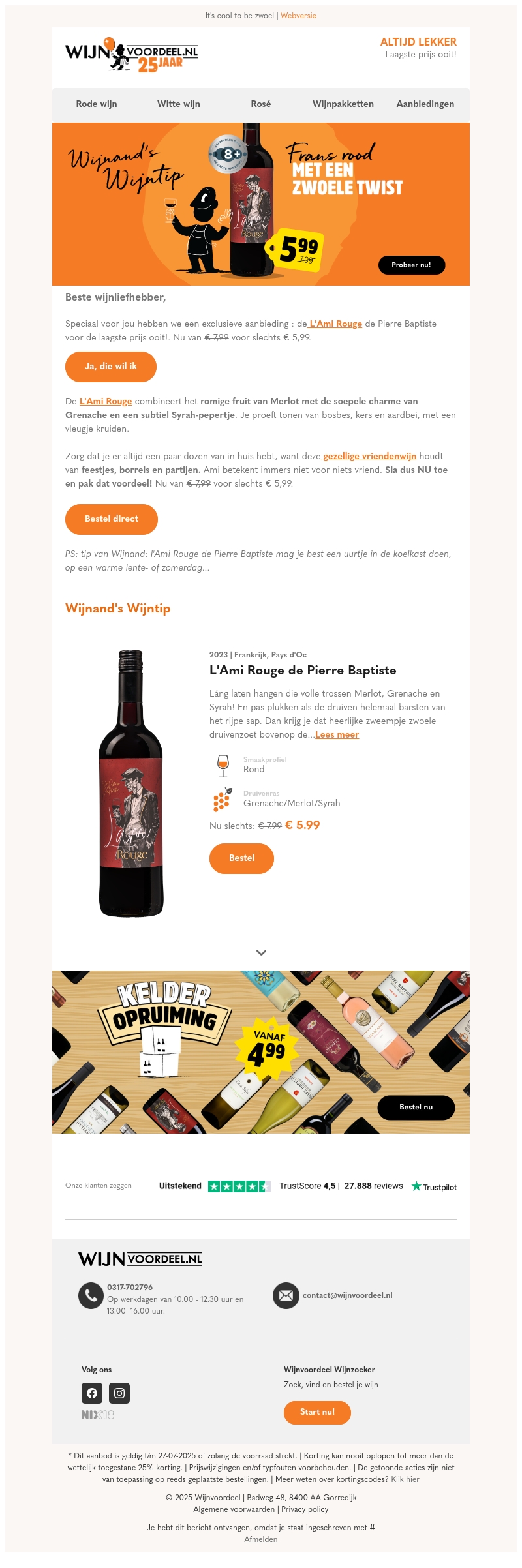Select the Wijnpakketten navigation item
Image resolution: width=522 pixels, height=1568 pixels.
pyautogui.click(x=343, y=104)
